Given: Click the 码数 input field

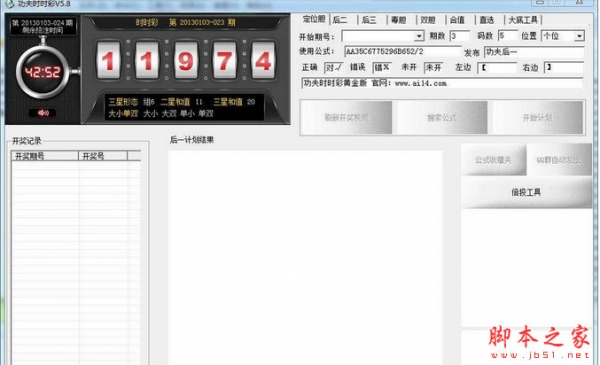Looking at the screenshot, I should (x=508, y=36).
